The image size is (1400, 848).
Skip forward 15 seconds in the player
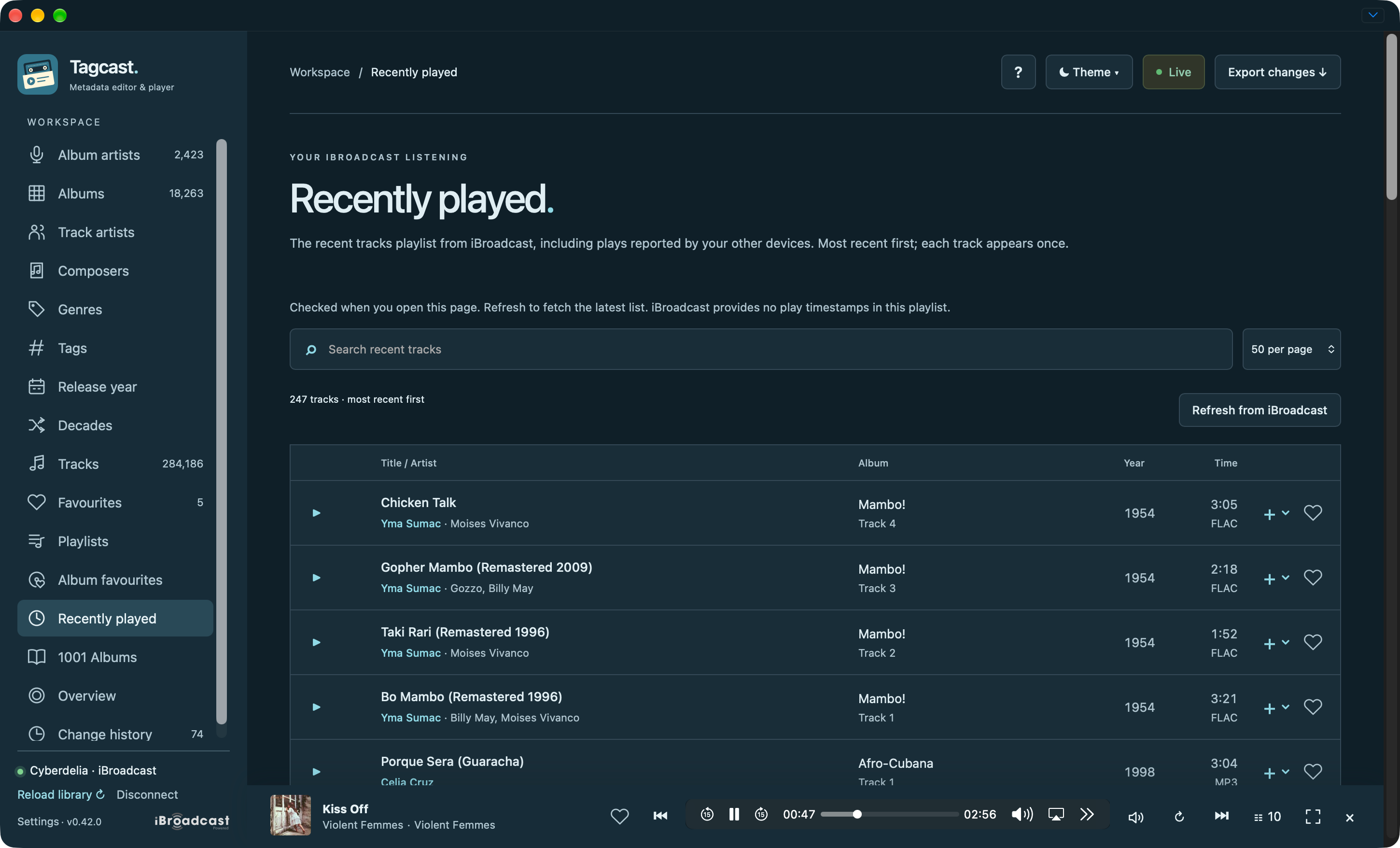pyautogui.click(x=761, y=815)
